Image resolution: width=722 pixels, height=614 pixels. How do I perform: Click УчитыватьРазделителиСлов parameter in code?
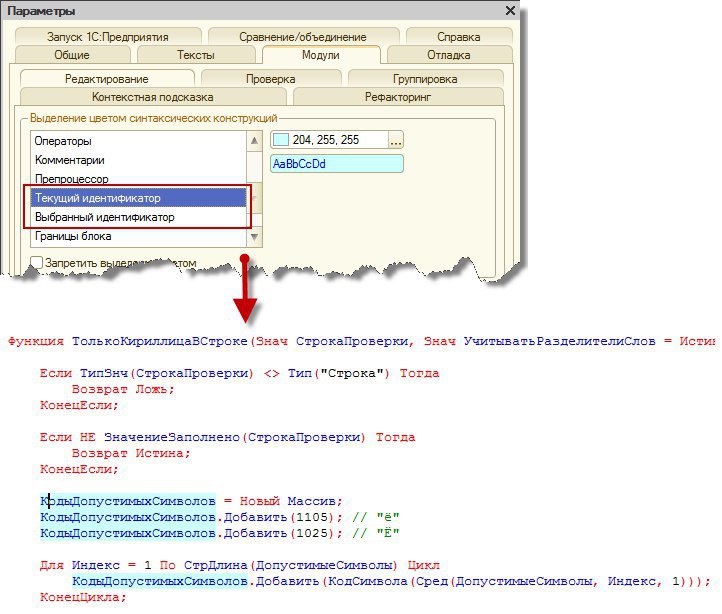[559, 341]
